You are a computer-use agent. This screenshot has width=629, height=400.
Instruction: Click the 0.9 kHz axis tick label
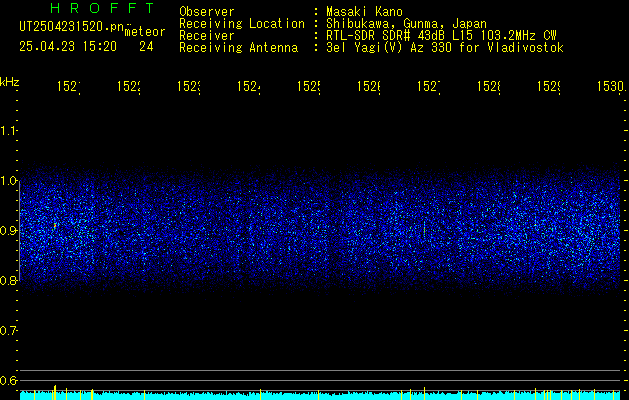pos(9,230)
